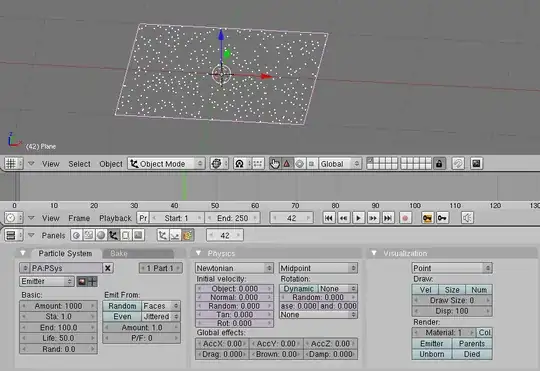This screenshot has height=371, width=540.
Task: Switch to the Shading context sphere icon
Action: pyautogui.click(x=101, y=235)
